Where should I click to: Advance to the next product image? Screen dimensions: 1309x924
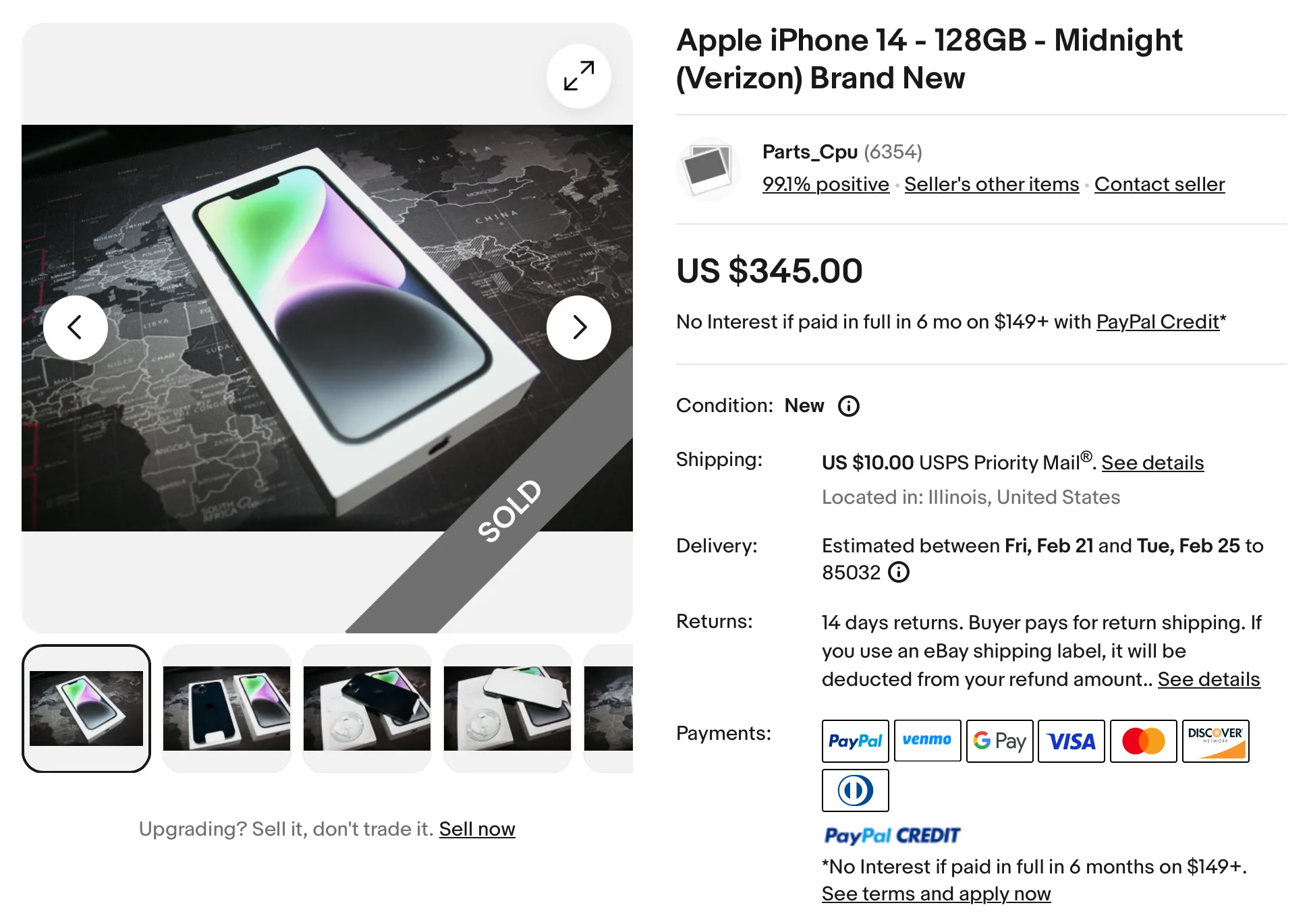(578, 328)
